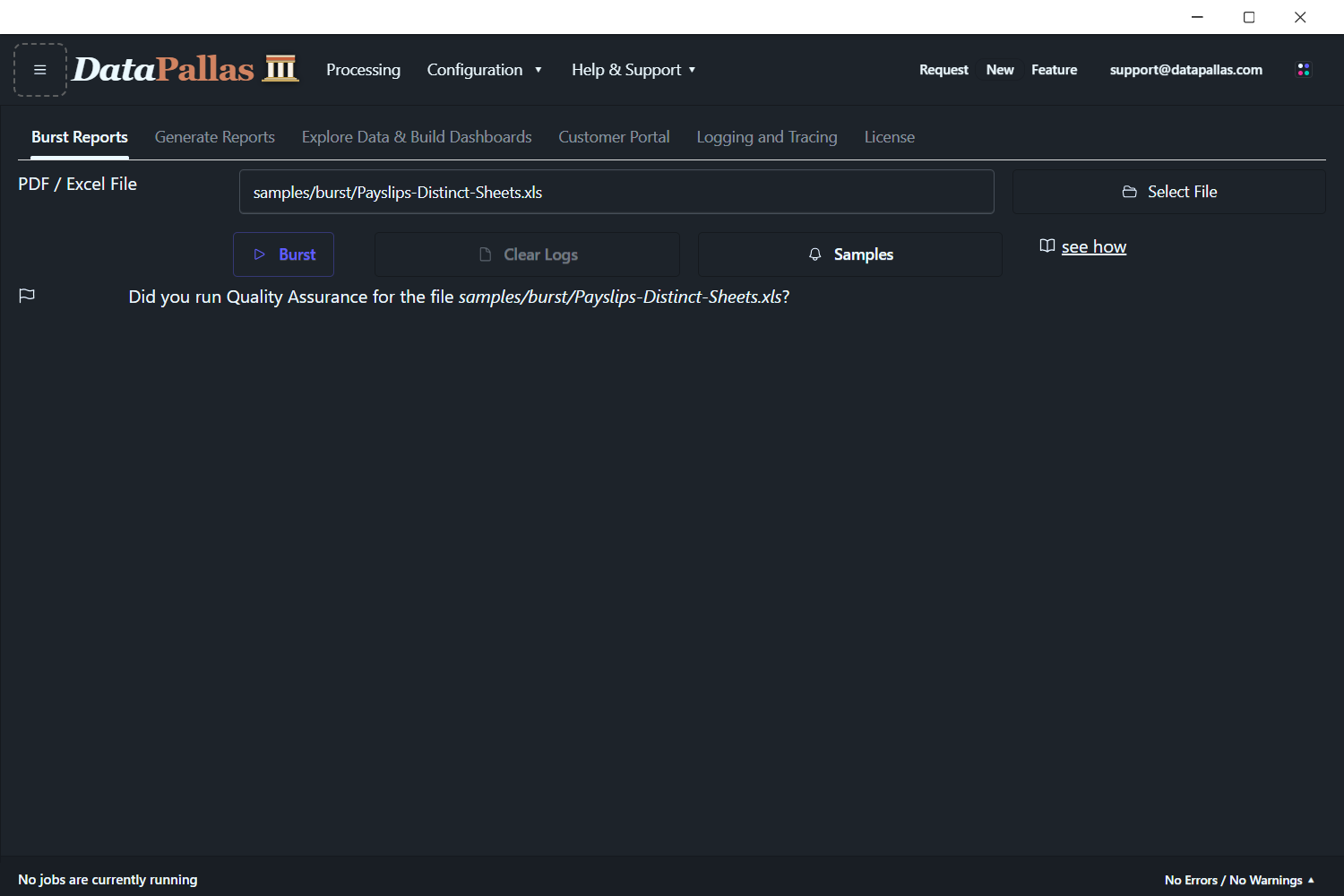Image resolution: width=1344 pixels, height=896 pixels.
Task: Click the 'No jobs are currently running' status text
Action: coord(108,880)
